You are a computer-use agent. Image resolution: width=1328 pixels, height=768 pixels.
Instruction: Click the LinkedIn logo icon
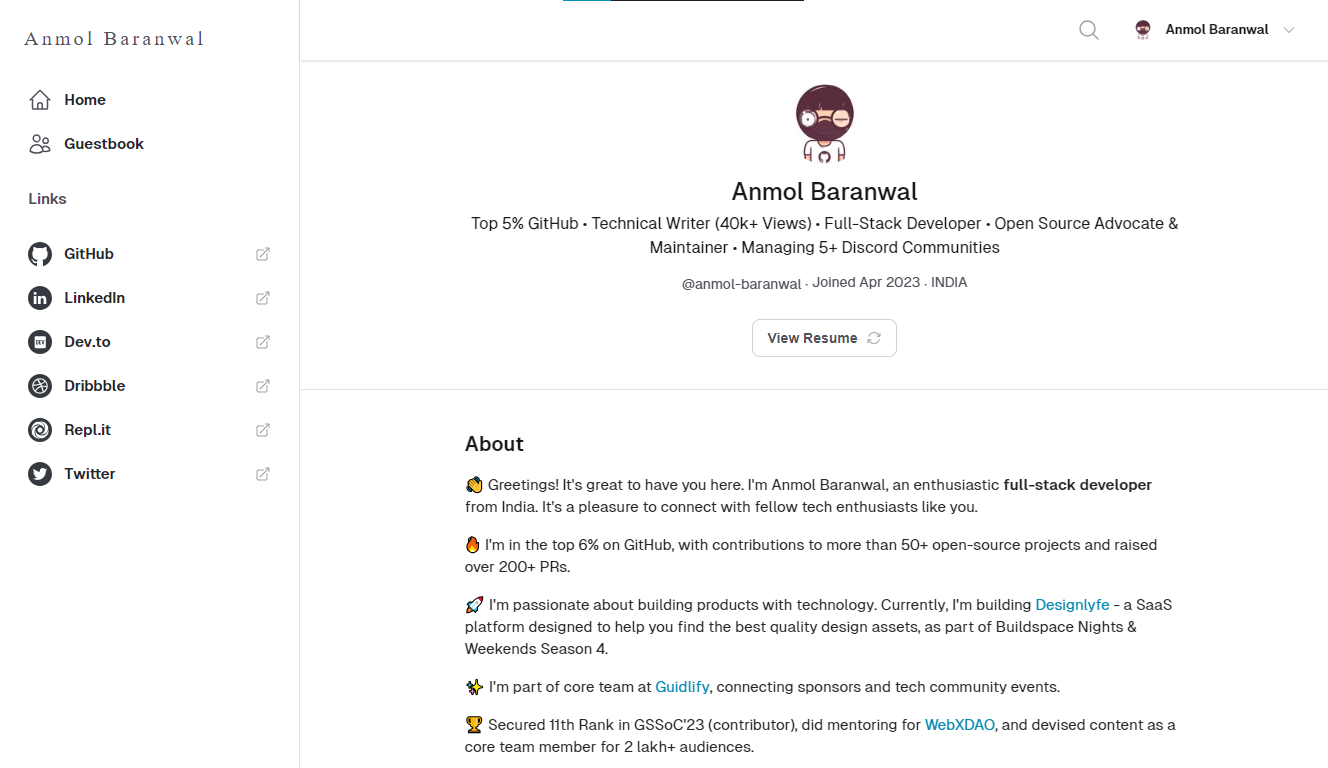40,298
